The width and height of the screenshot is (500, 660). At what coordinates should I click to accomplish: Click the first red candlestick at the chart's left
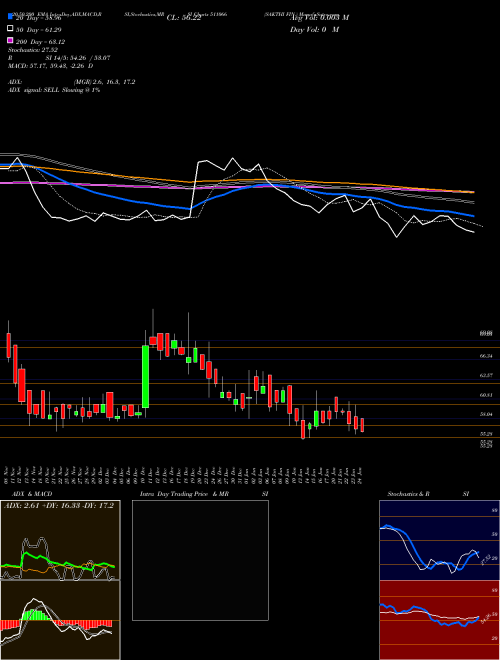[x=8, y=346]
